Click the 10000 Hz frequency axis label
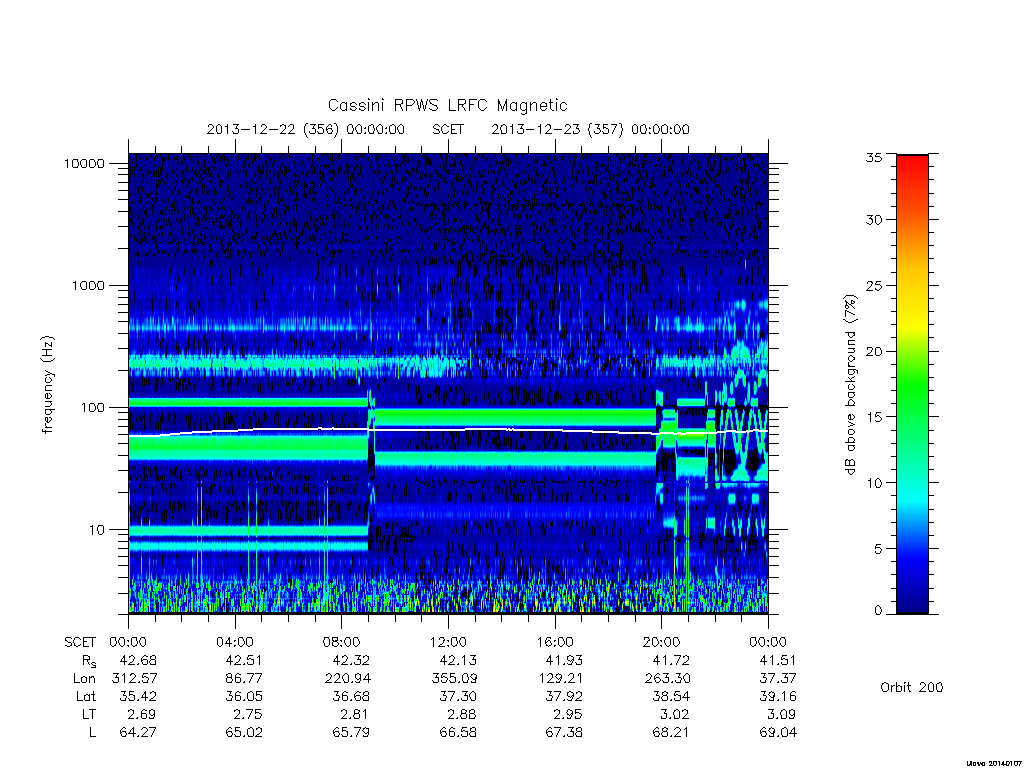Viewport: 1024px width, 768px height. 84,164
